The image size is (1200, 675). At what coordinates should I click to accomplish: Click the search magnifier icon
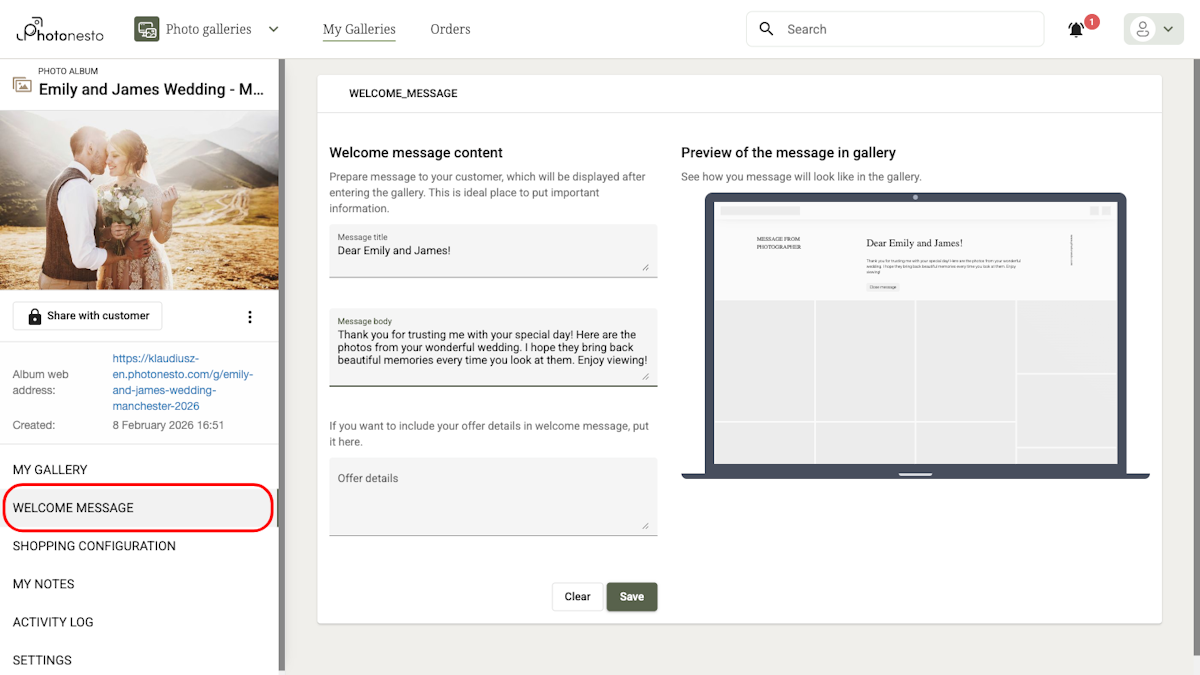click(x=766, y=29)
